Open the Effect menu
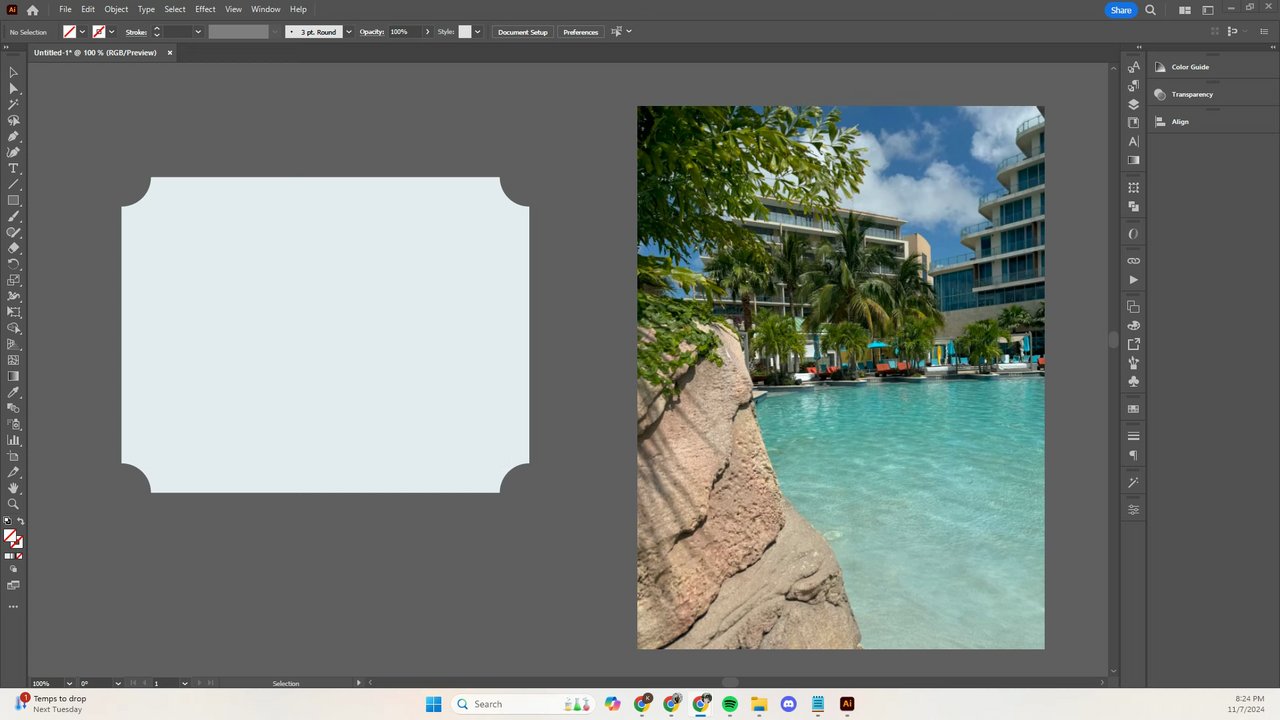Image resolution: width=1280 pixels, height=720 pixels. pyautogui.click(x=205, y=9)
